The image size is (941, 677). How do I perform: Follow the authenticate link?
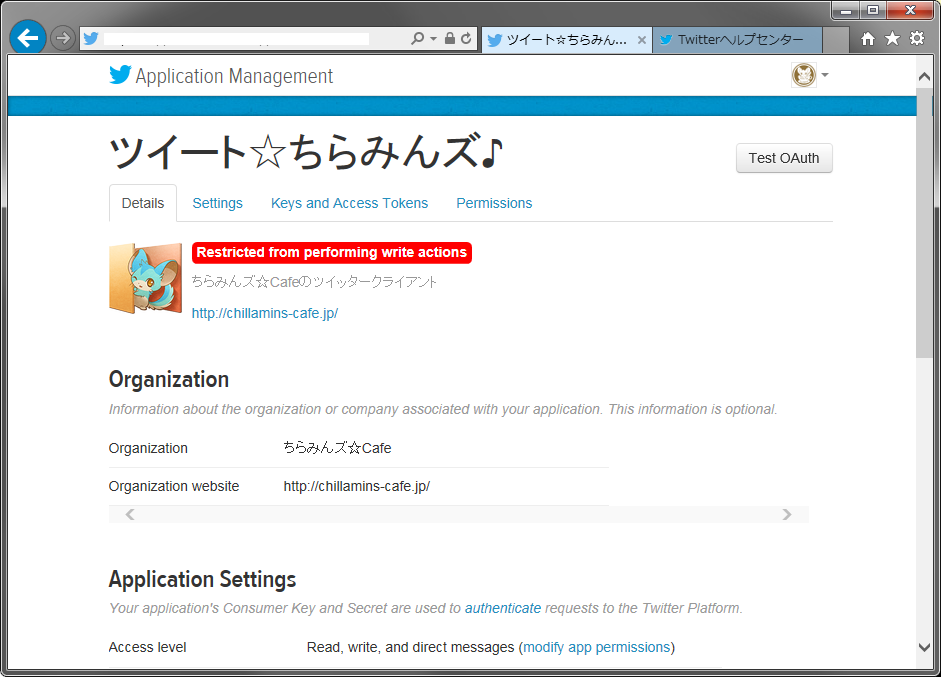pos(503,608)
